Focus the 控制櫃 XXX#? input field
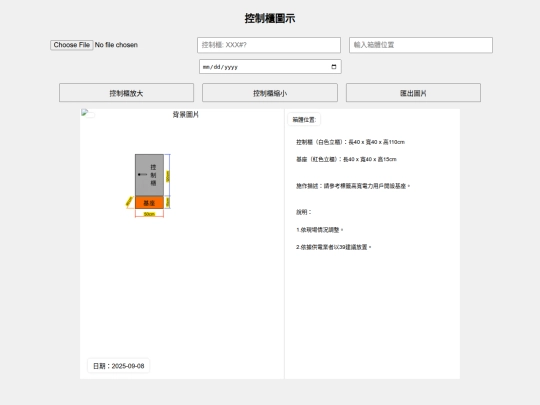The image size is (540, 405). [269, 45]
